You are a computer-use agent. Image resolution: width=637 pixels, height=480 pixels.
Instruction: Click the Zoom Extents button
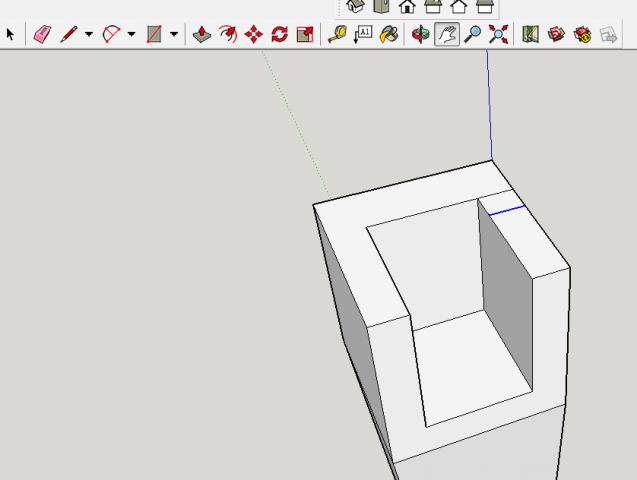point(499,34)
